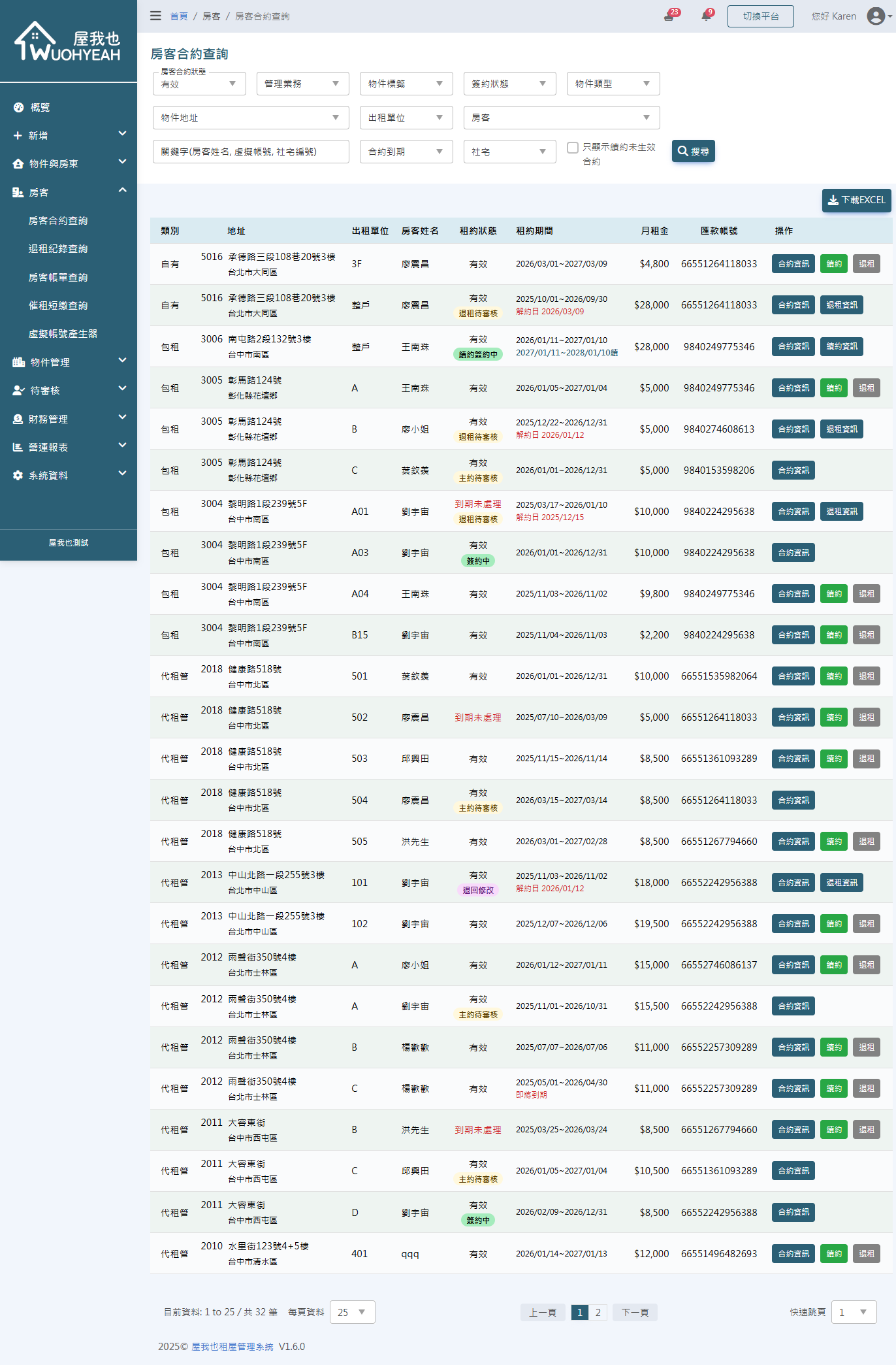
Task: Click the 概覽 dashboard icon in sidebar
Action: click(x=18, y=107)
